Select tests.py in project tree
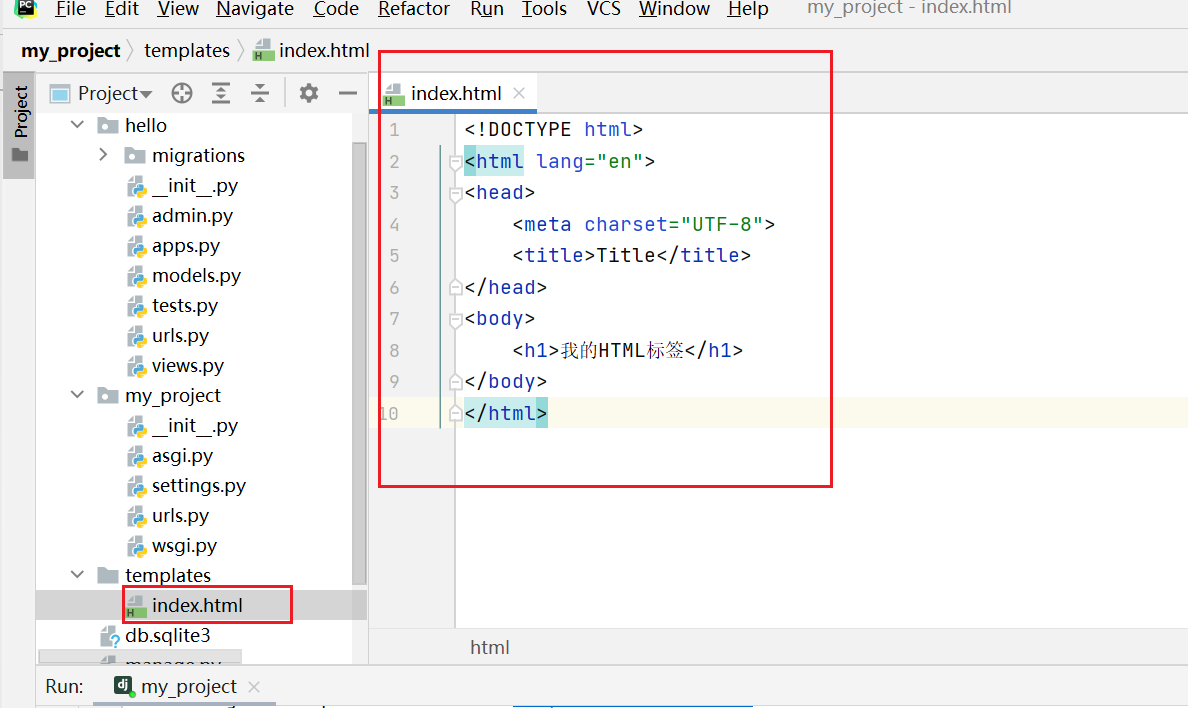Screen dimensions: 1188x708 point(185,305)
